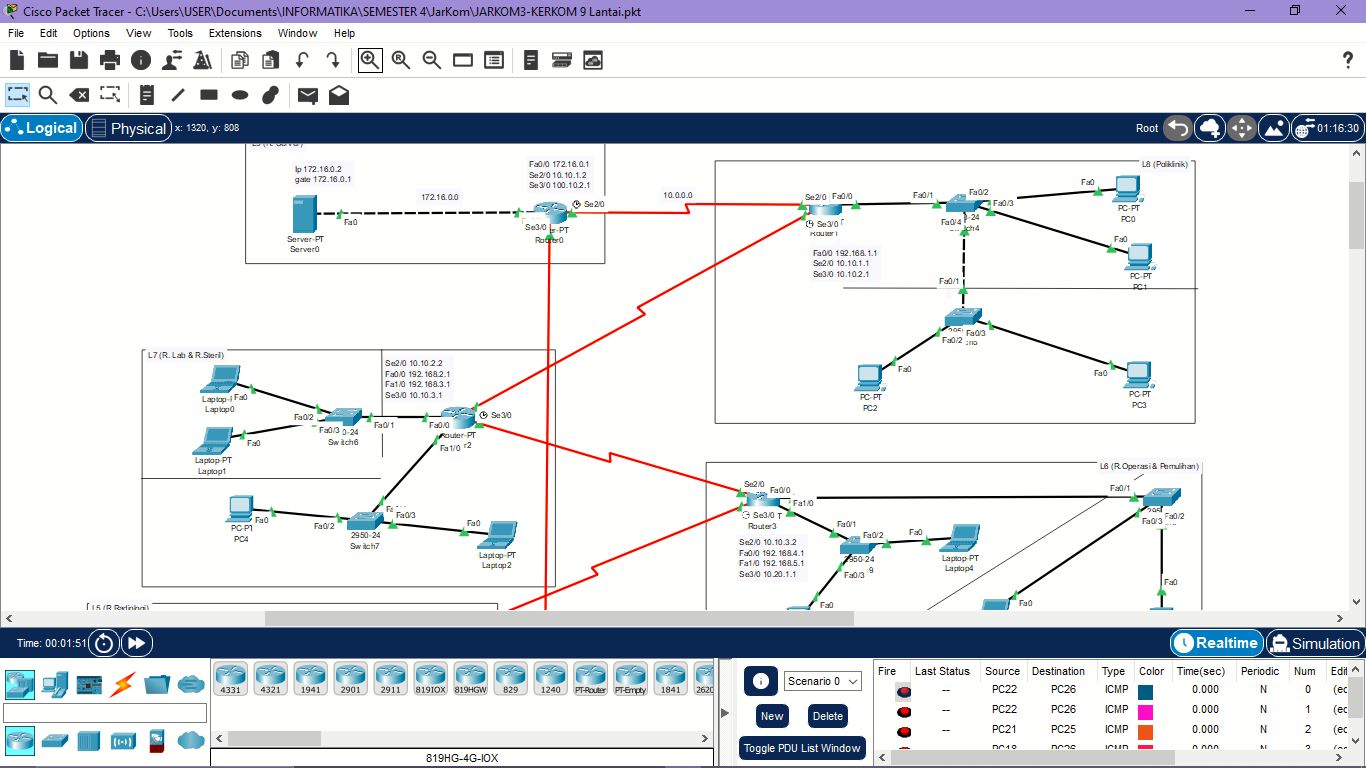
Task: Choose the Connections lightning bolt category
Action: tap(122, 685)
